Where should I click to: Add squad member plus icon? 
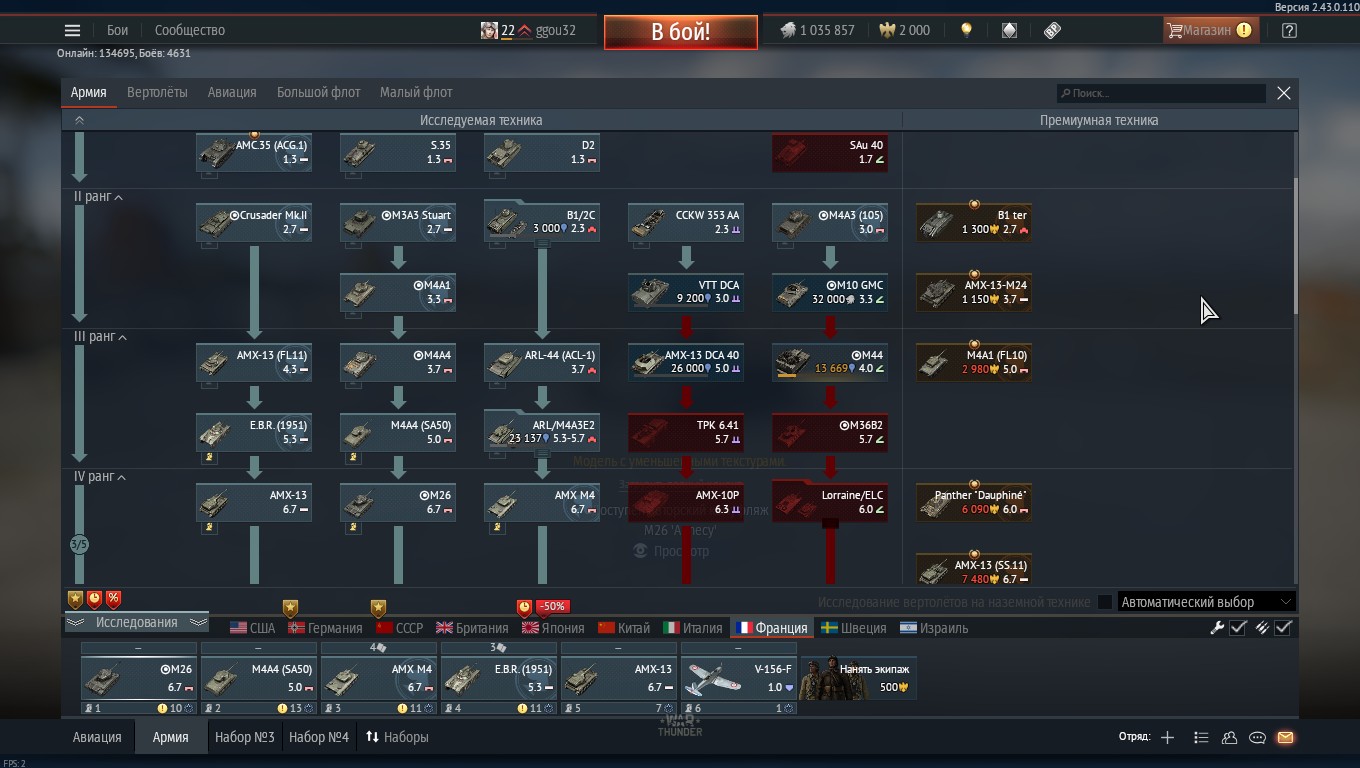tap(1167, 737)
